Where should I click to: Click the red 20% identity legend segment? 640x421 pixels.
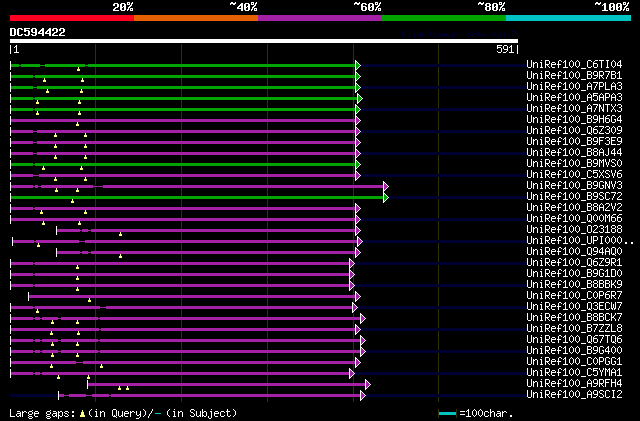72,18
